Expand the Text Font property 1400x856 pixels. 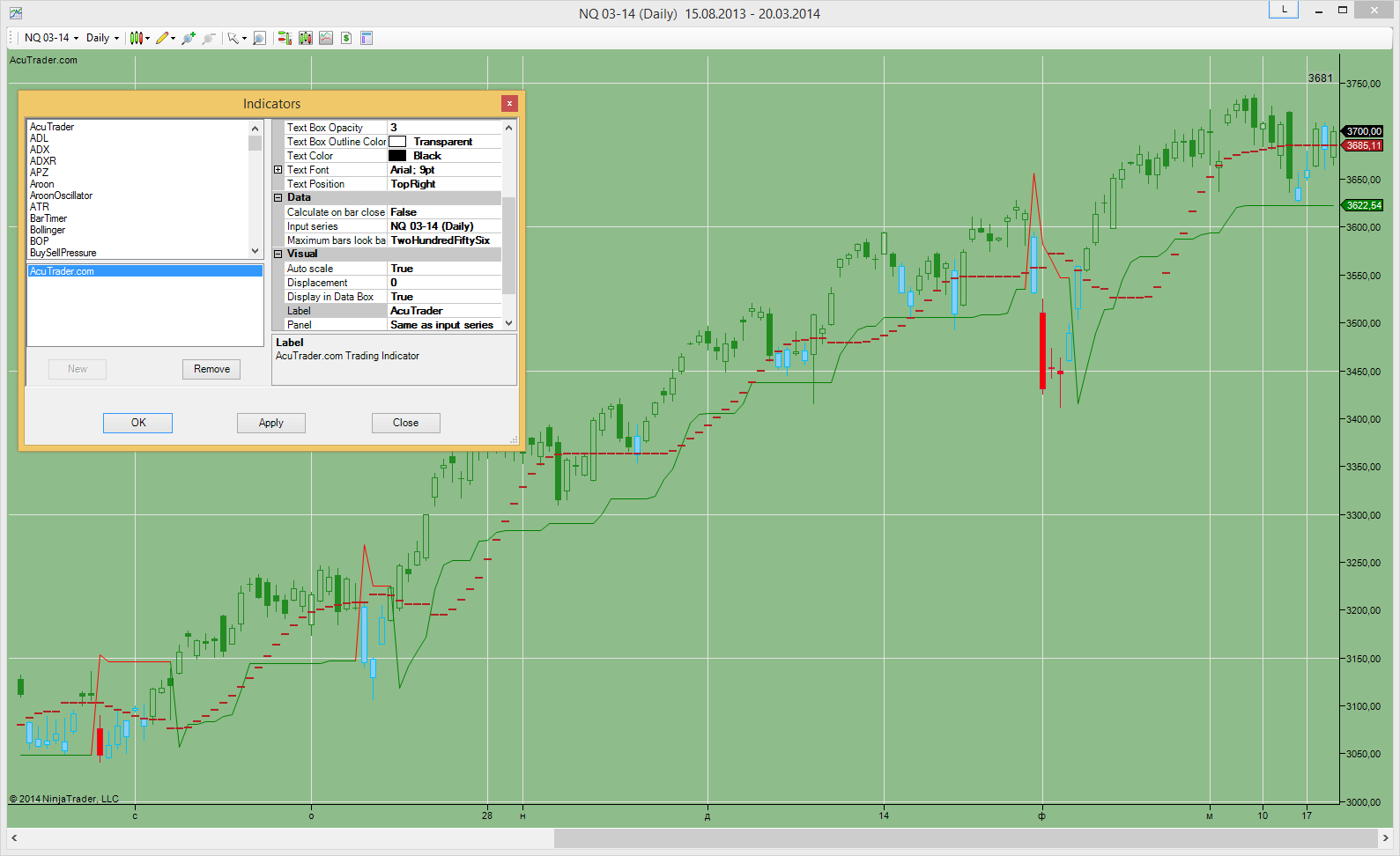pos(278,170)
